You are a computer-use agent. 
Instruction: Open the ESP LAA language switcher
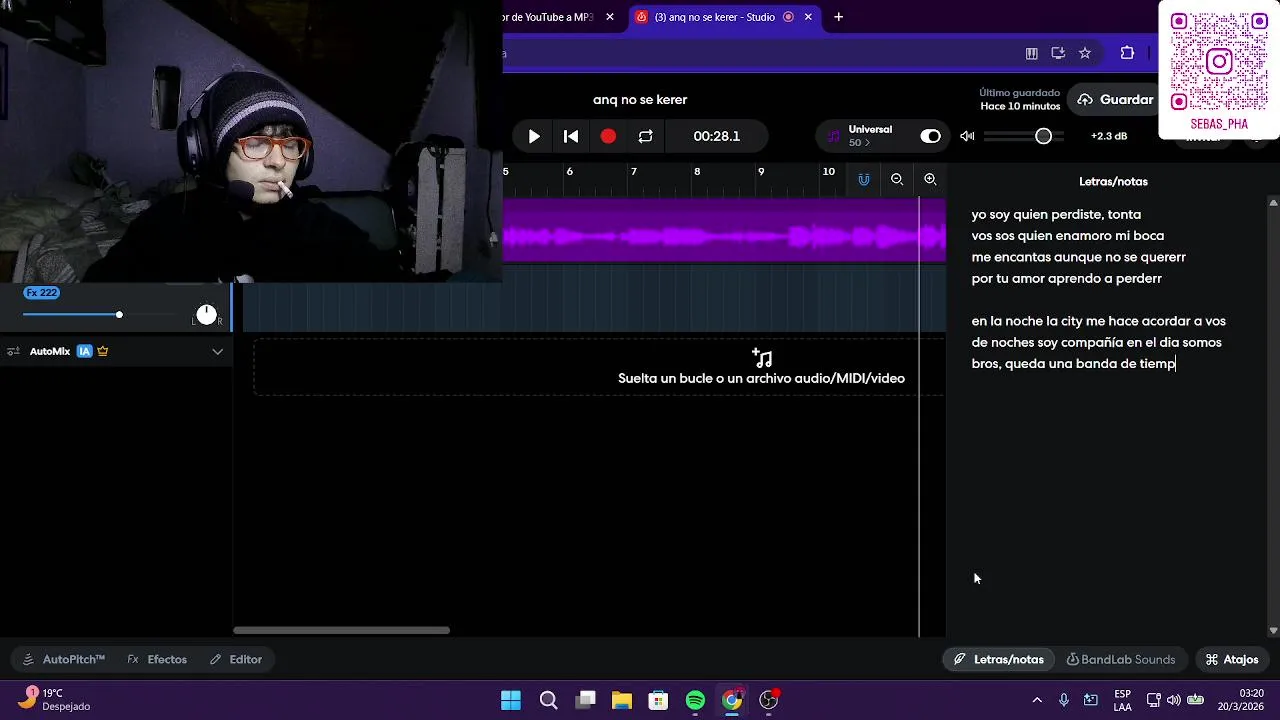[1122, 700]
